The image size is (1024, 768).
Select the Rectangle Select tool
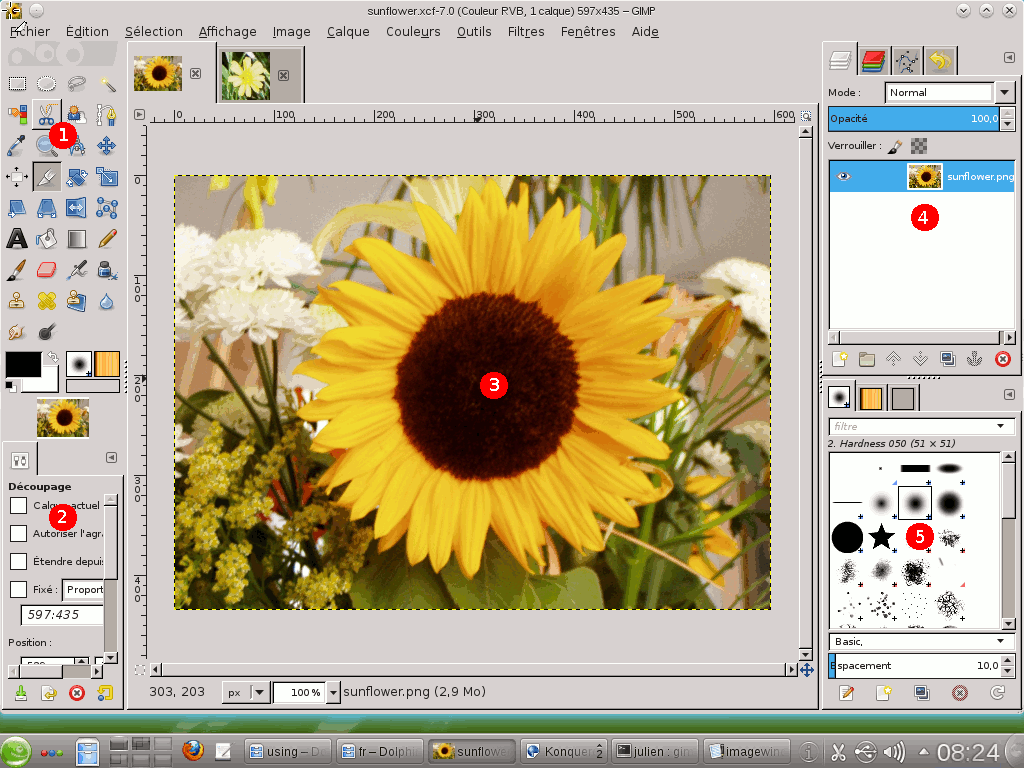tap(17, 84)
